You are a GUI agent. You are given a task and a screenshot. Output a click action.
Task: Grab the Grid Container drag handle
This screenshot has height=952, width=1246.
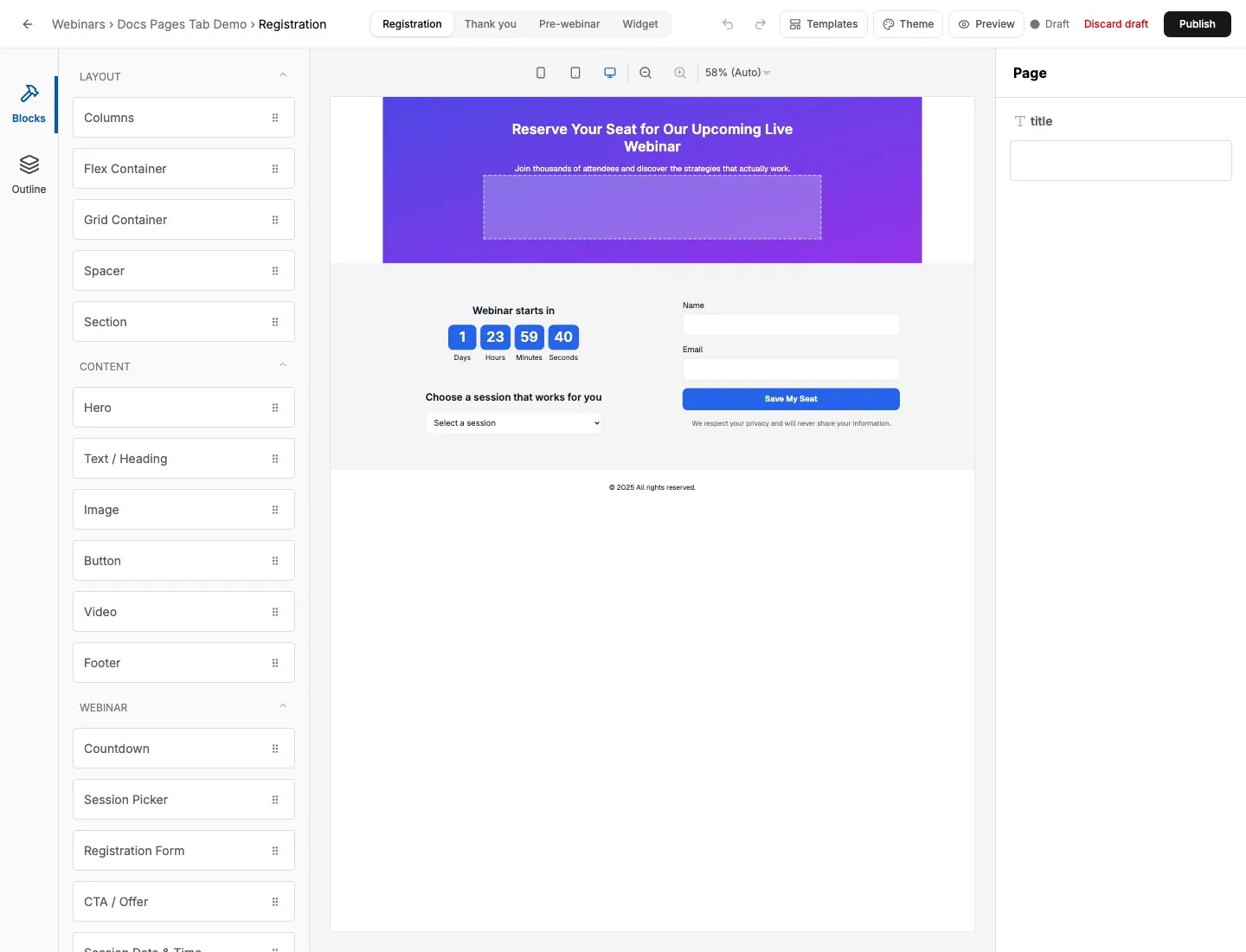coord(275,220)
